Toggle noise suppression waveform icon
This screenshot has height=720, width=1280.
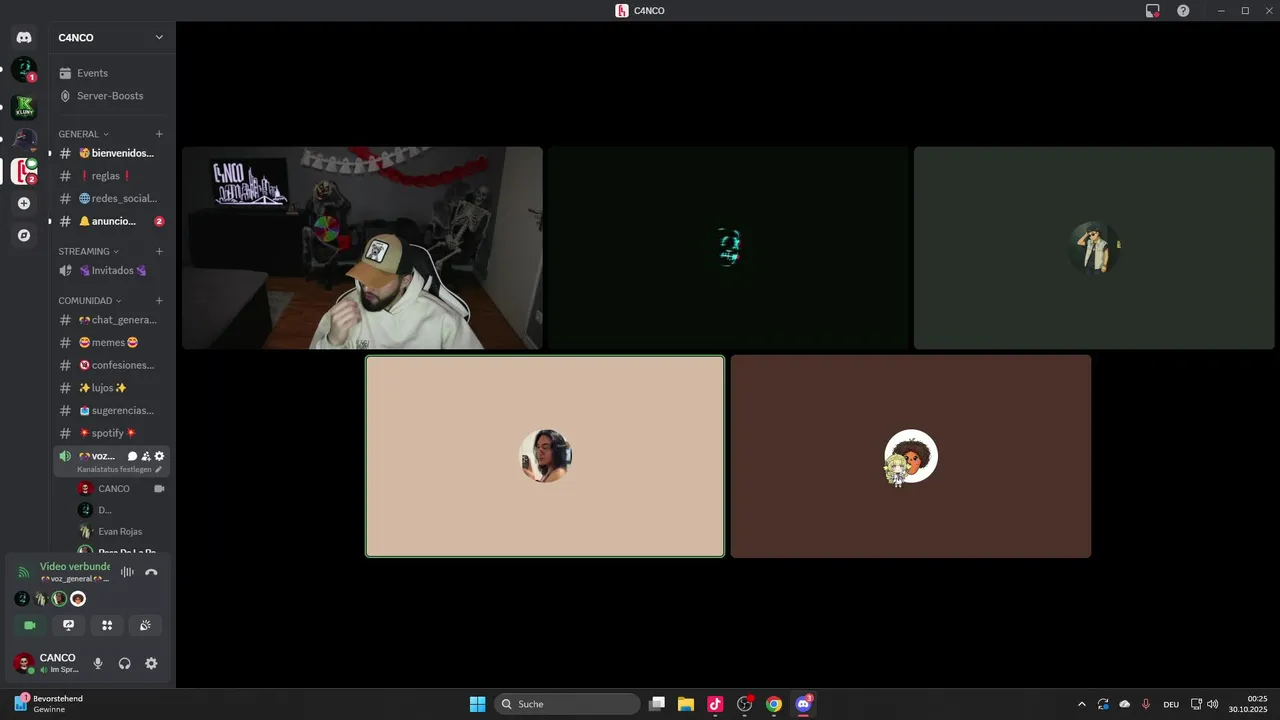point(127,572)
